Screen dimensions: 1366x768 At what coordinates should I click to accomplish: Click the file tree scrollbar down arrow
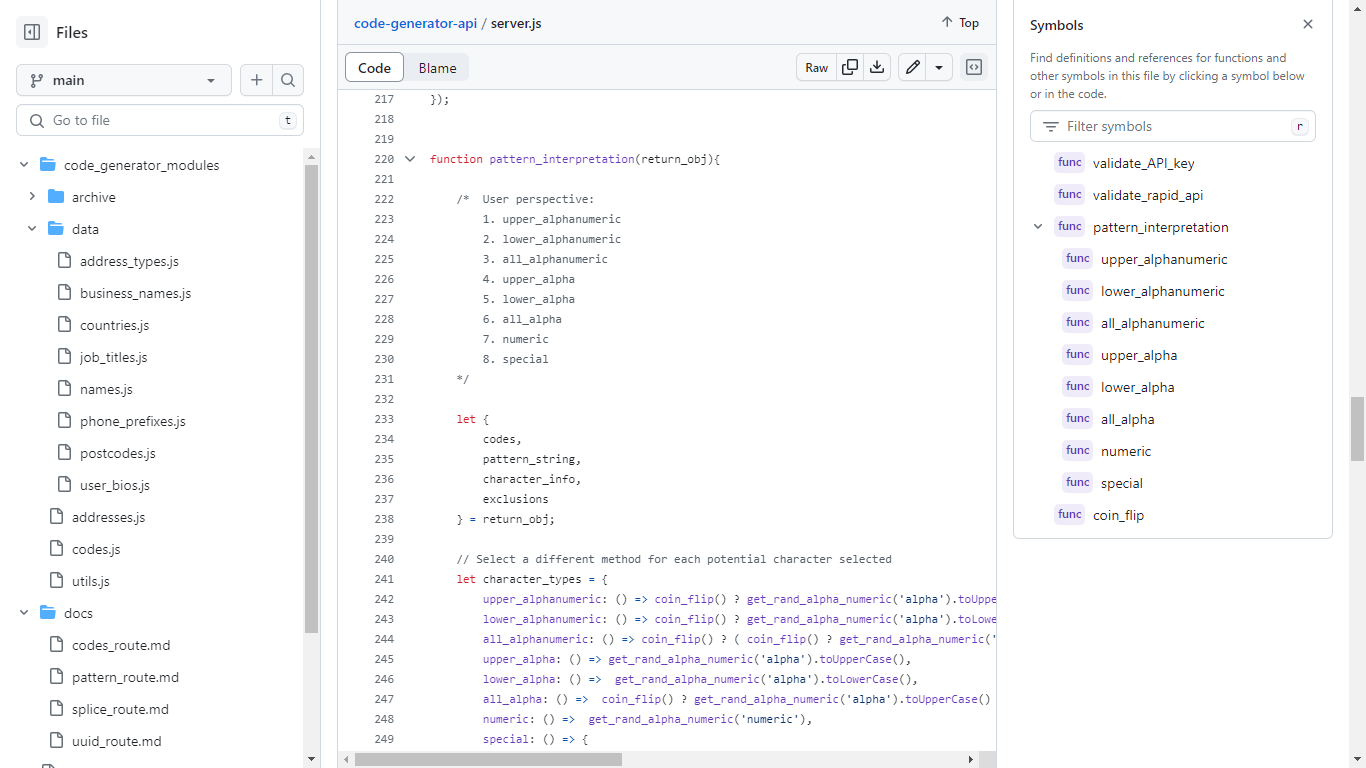pyautogui.click(x=311, y=759)
